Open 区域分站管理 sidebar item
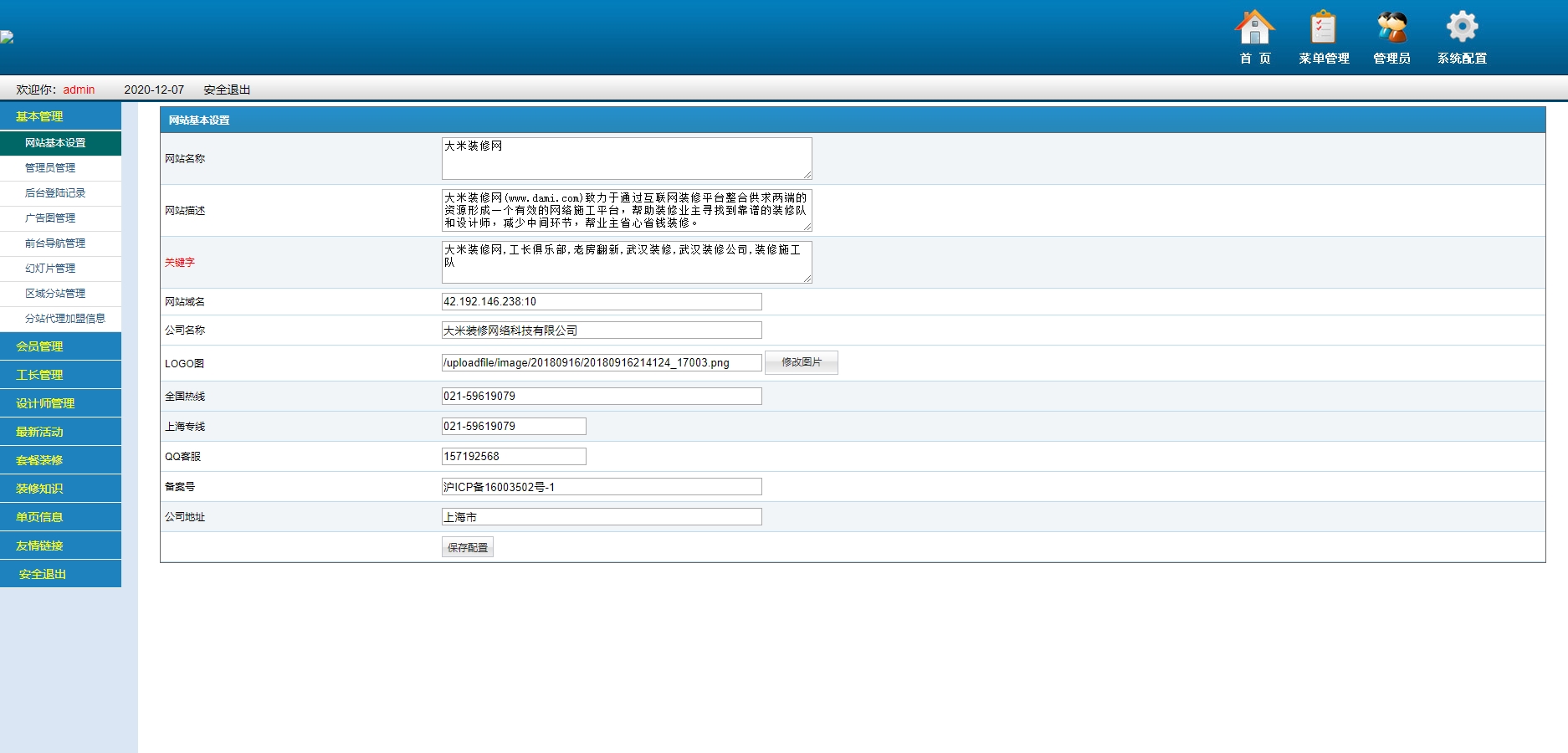The image size is (1568, 753). pos(60,294)
